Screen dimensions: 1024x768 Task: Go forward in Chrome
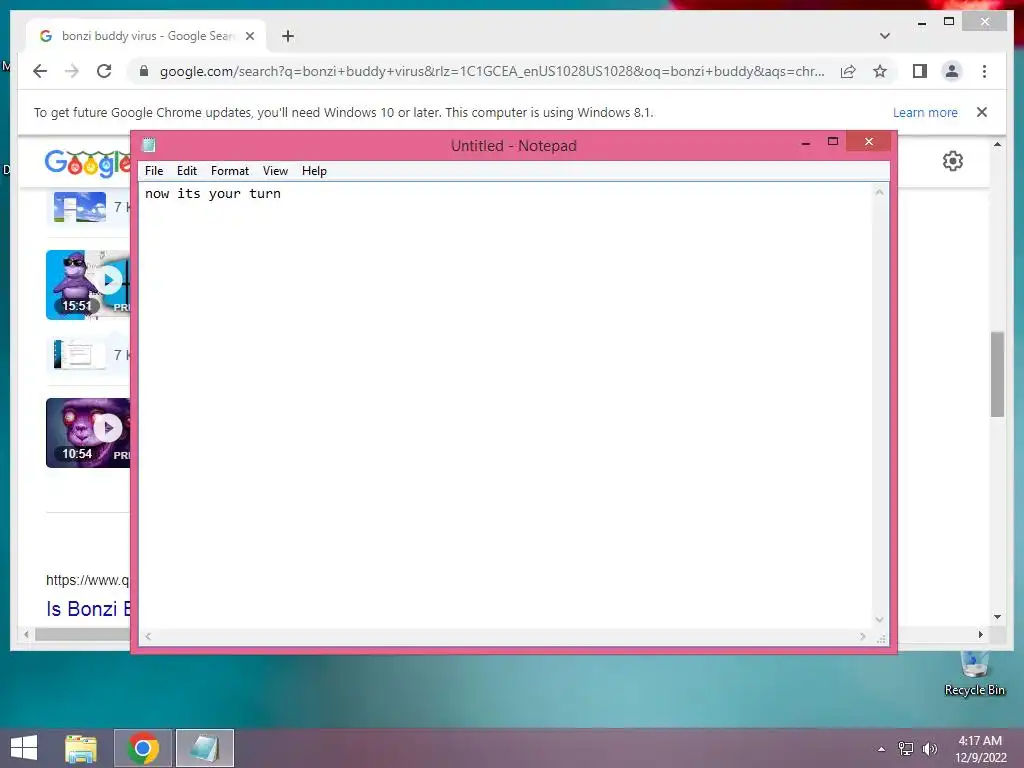coord(72,71)
